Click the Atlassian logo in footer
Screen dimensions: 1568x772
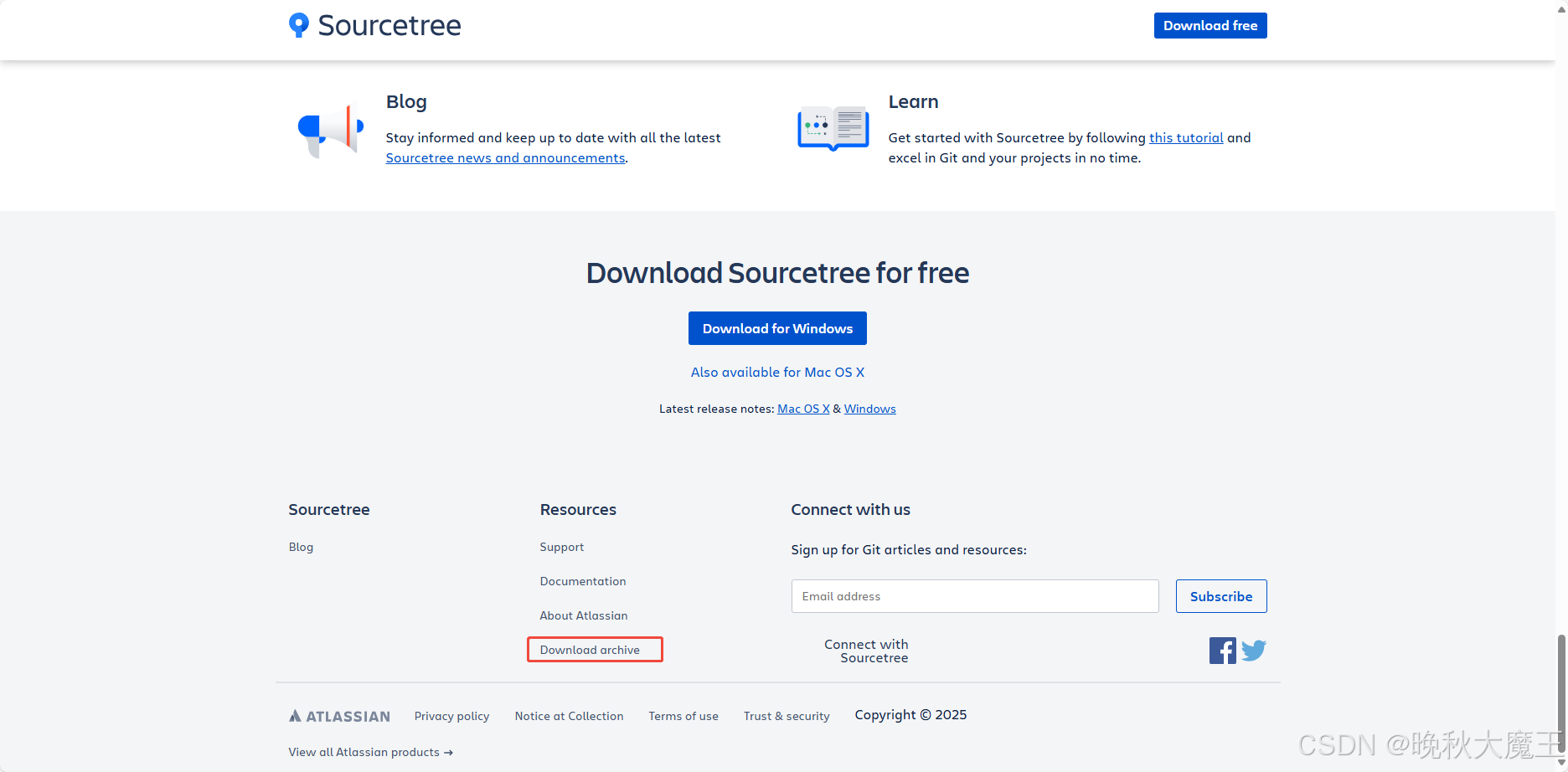click(x=339, y=716)
